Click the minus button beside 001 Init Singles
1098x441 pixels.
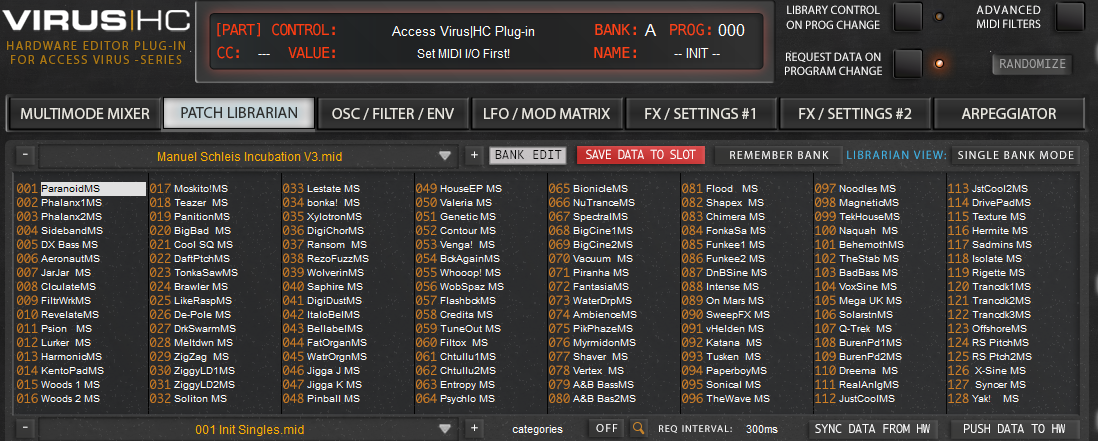[x=25, y=428]
